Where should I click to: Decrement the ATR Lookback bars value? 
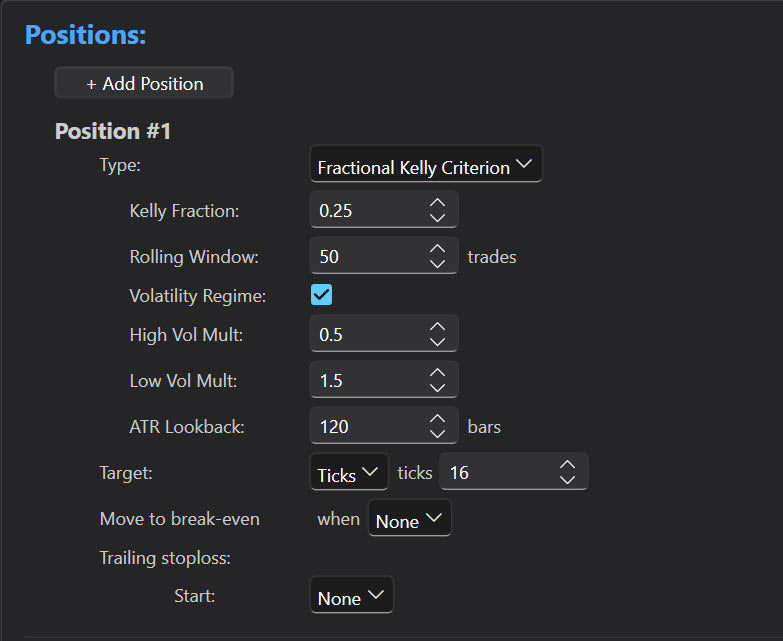pos(437,434)
